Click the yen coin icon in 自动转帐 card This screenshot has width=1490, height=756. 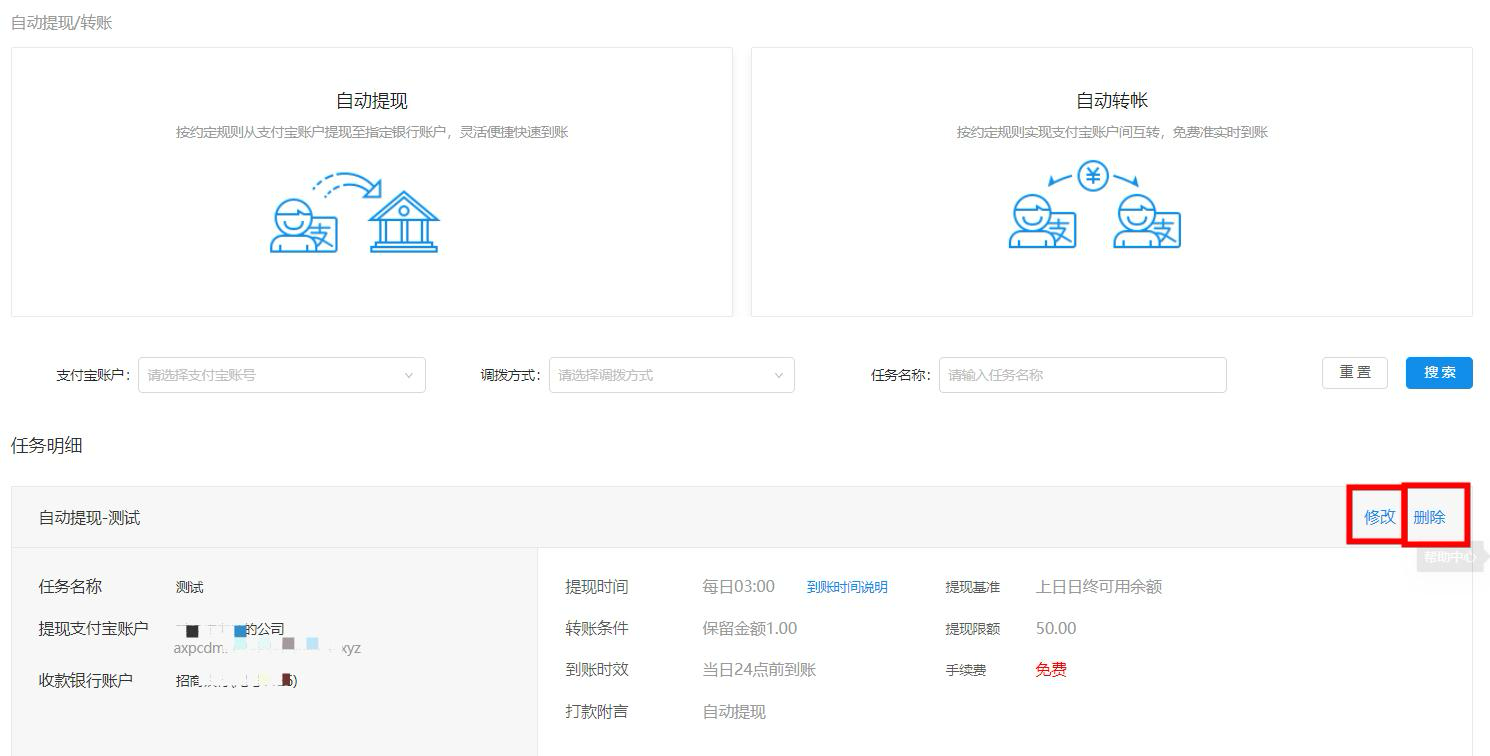[1093, 177]
